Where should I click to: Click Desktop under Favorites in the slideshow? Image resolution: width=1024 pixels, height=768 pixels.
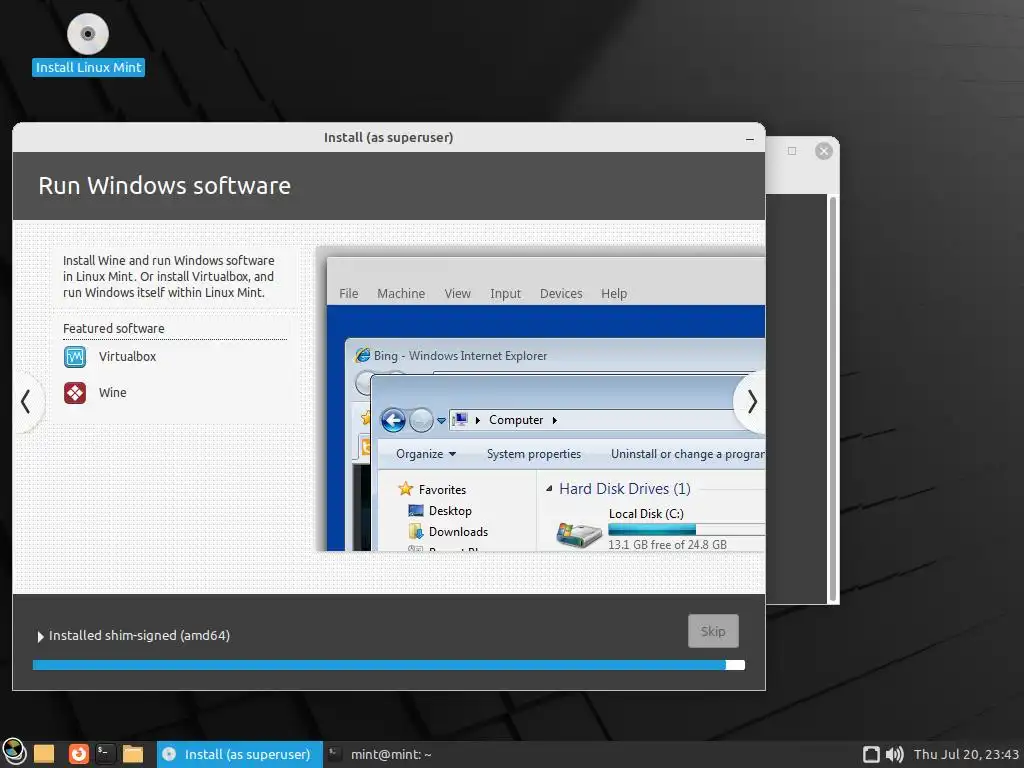(450, 511)
